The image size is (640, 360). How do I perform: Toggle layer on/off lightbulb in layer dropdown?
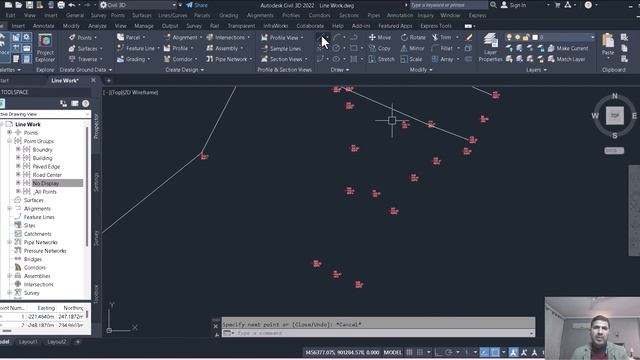tap(509, 37)
